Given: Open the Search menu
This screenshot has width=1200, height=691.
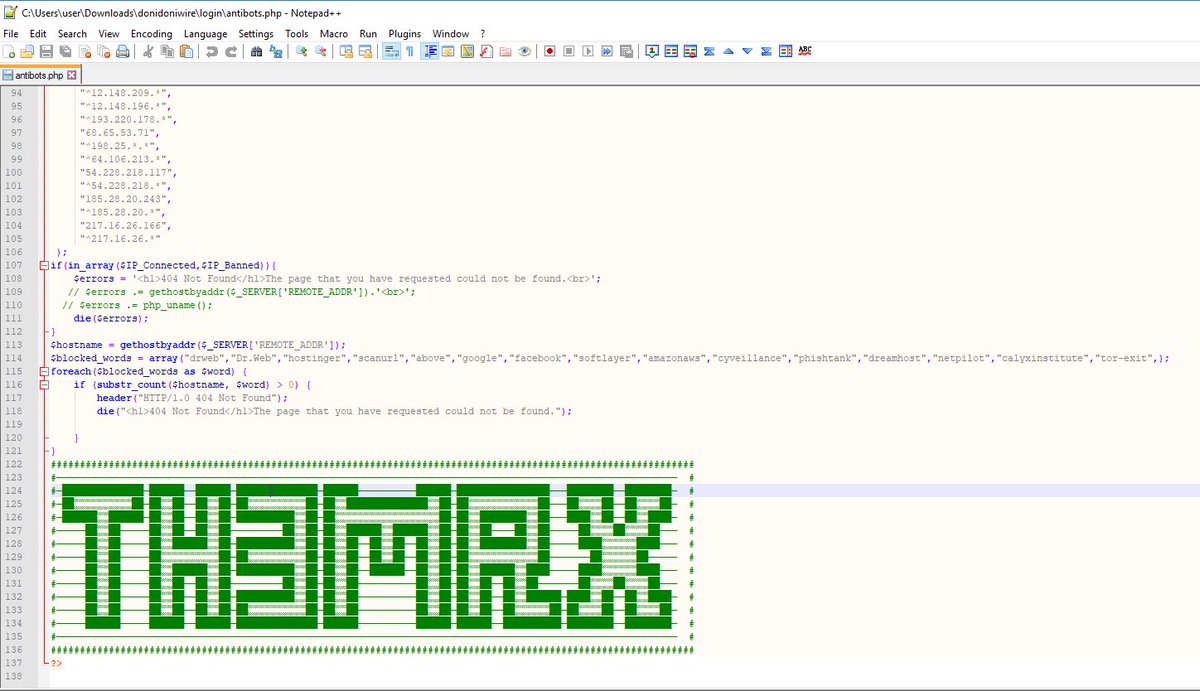Looking at the screenshot, I should (x=72, y=33).
